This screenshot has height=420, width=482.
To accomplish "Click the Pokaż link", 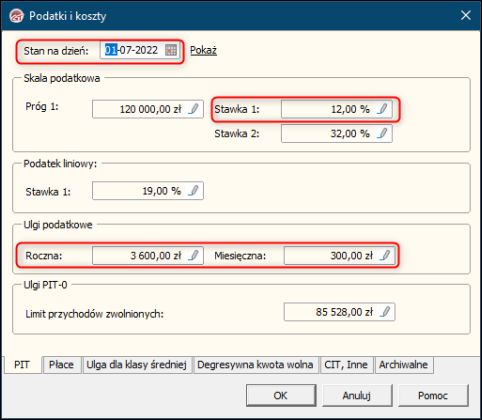I will 203,51.
